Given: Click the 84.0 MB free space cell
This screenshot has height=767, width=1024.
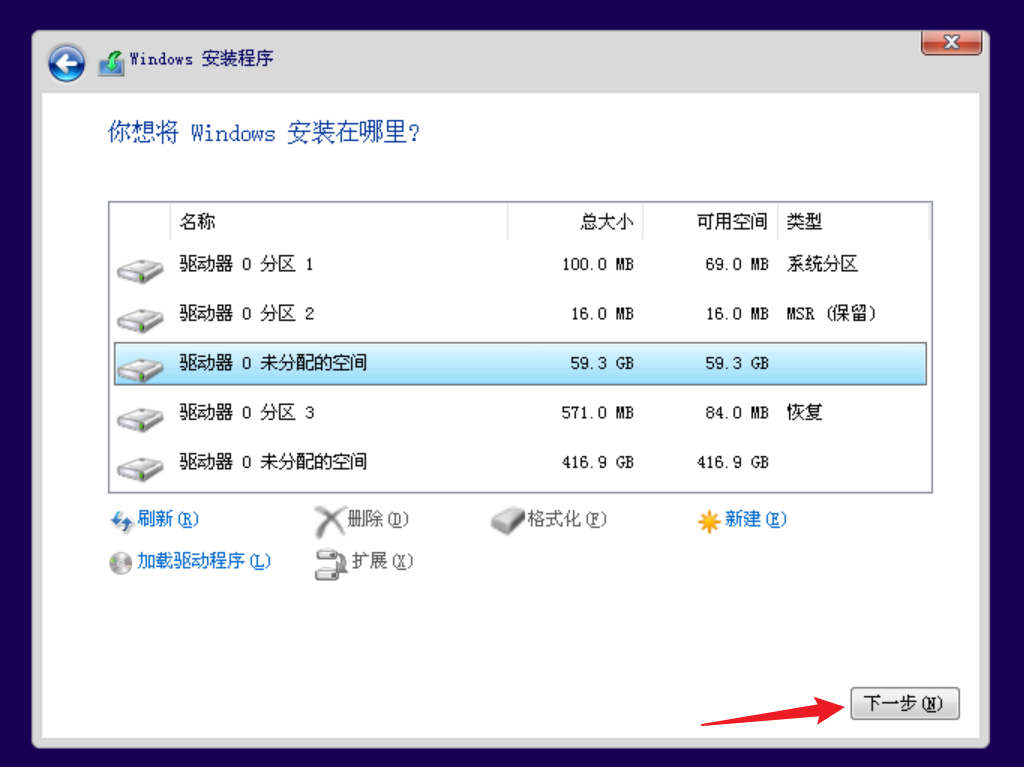Looking at the screenshot, I should pyautogui.click(x=737, y=413).
